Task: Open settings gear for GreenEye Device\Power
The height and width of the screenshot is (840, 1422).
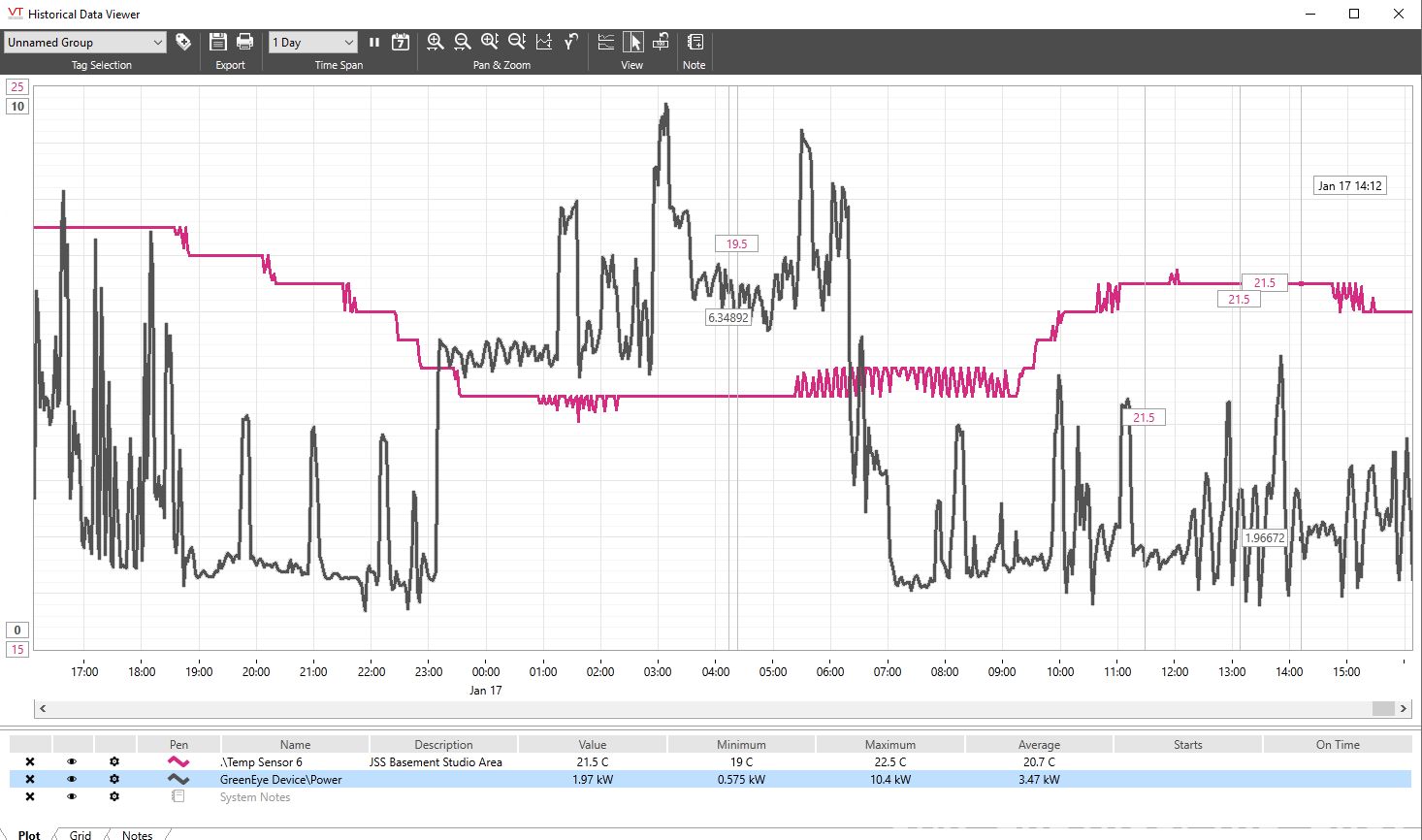Action: coord(114,780)
